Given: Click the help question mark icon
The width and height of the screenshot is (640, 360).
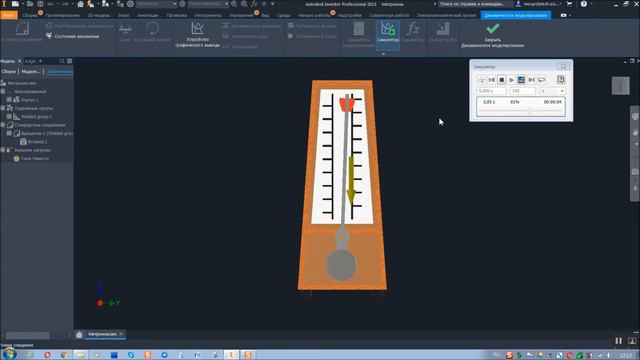Looking at the screenshot, I should tap(584, 4).
